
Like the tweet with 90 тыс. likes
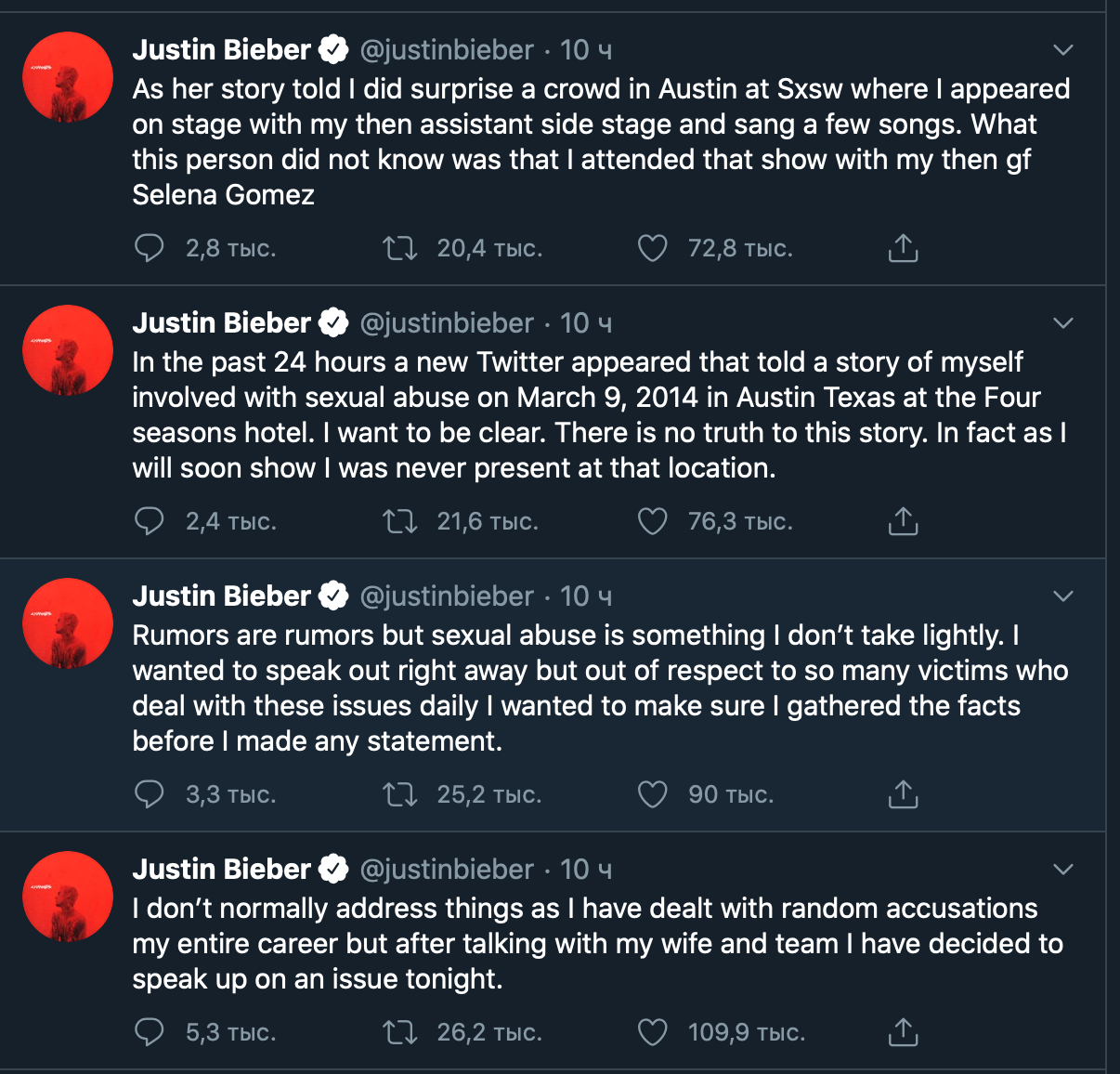[652, 794]
